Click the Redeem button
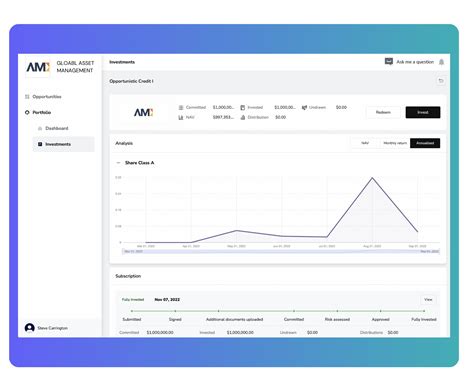Image resolution: width=474 pixels, height=379 pixels. (x=383, y=112)
